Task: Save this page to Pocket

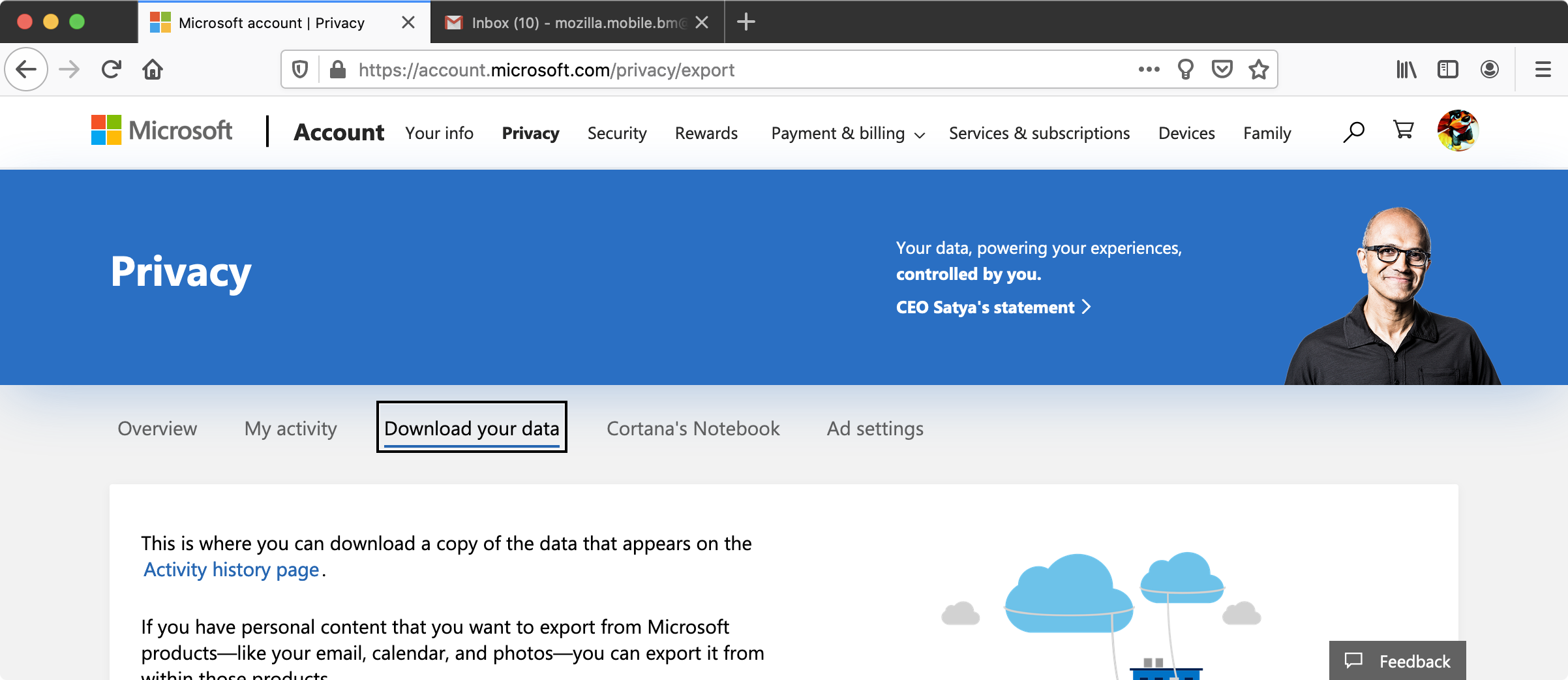Action: tap(1222, 69)
